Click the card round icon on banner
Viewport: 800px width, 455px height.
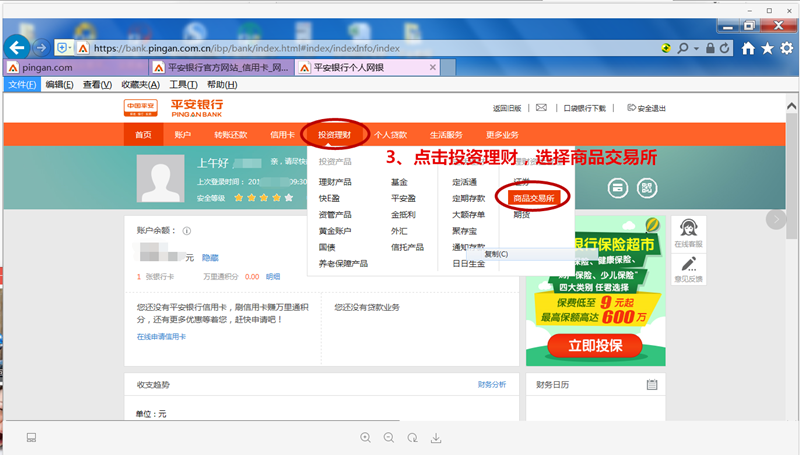617,188
